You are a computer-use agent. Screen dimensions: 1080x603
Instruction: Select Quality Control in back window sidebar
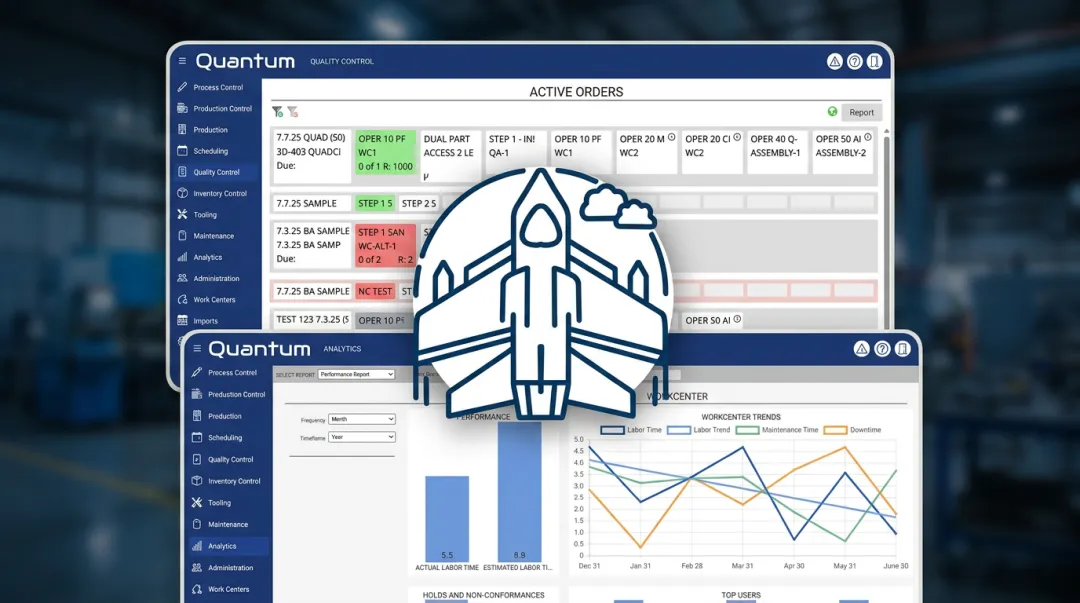(x=216, y=172)
